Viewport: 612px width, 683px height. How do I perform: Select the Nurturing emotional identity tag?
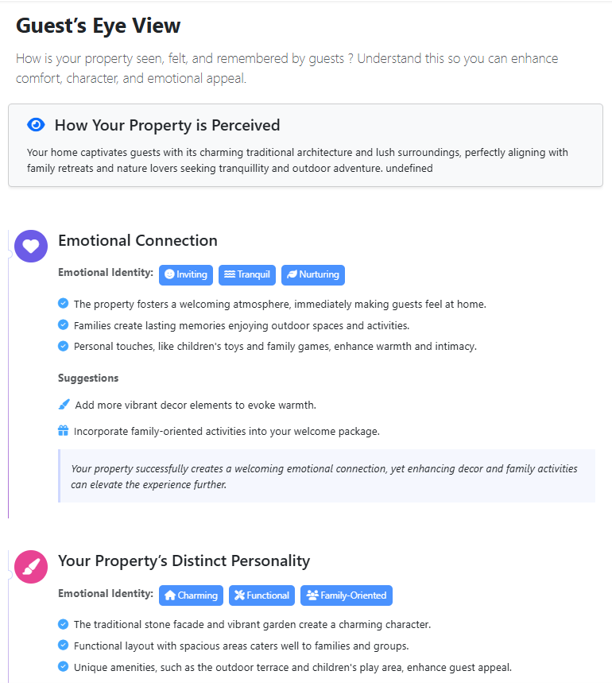pyautogui.click(x=313, y=275)
